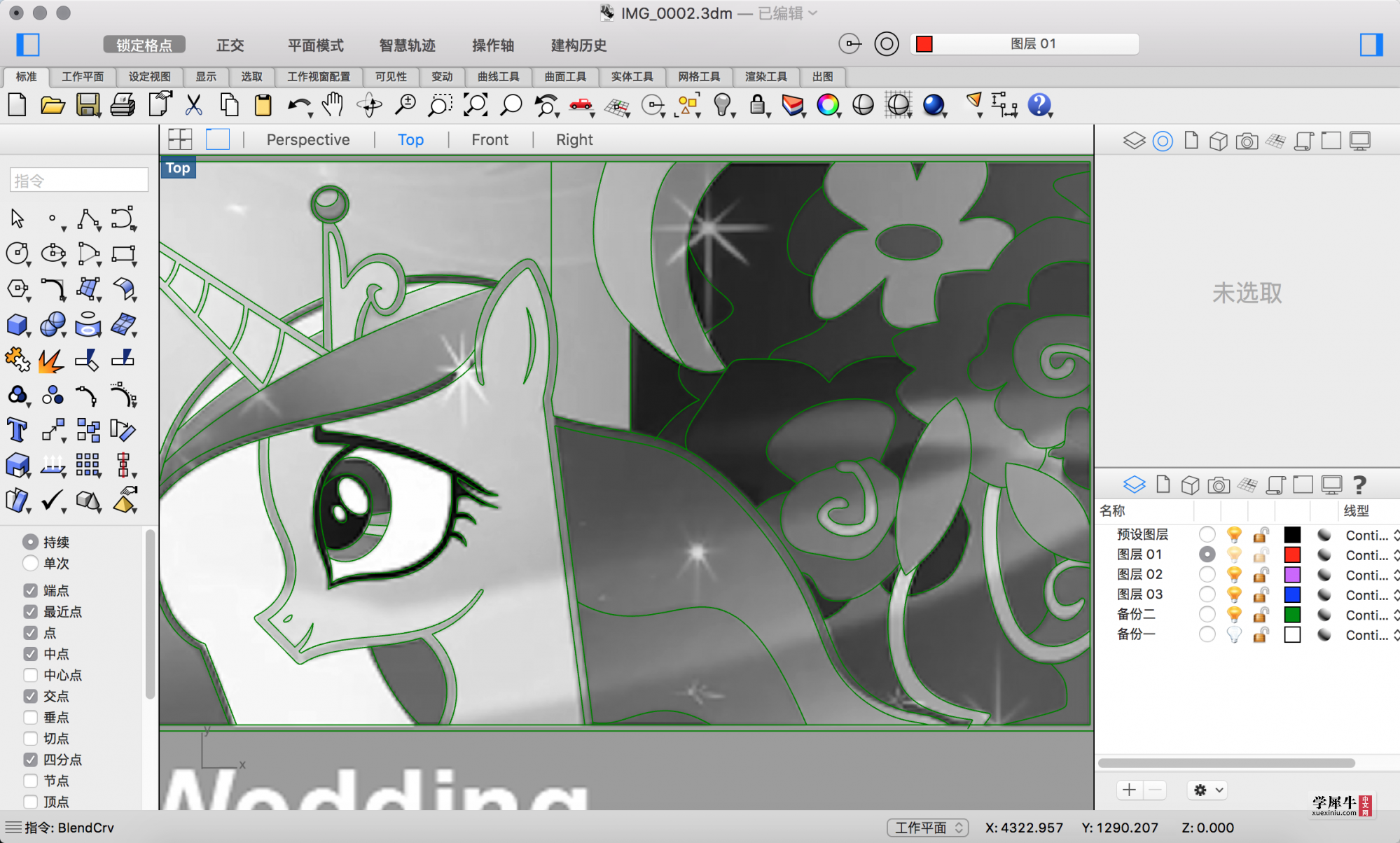Switch to the 曲面工具 tab

(566, 76)
